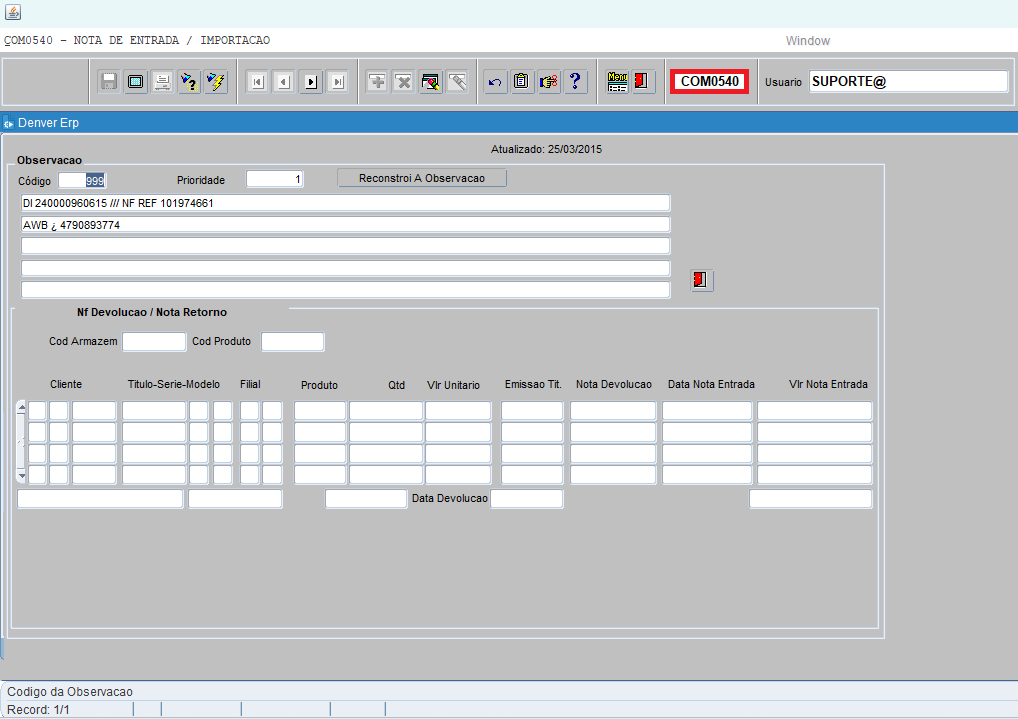Click the Qtd column header

tap(397, 385)
